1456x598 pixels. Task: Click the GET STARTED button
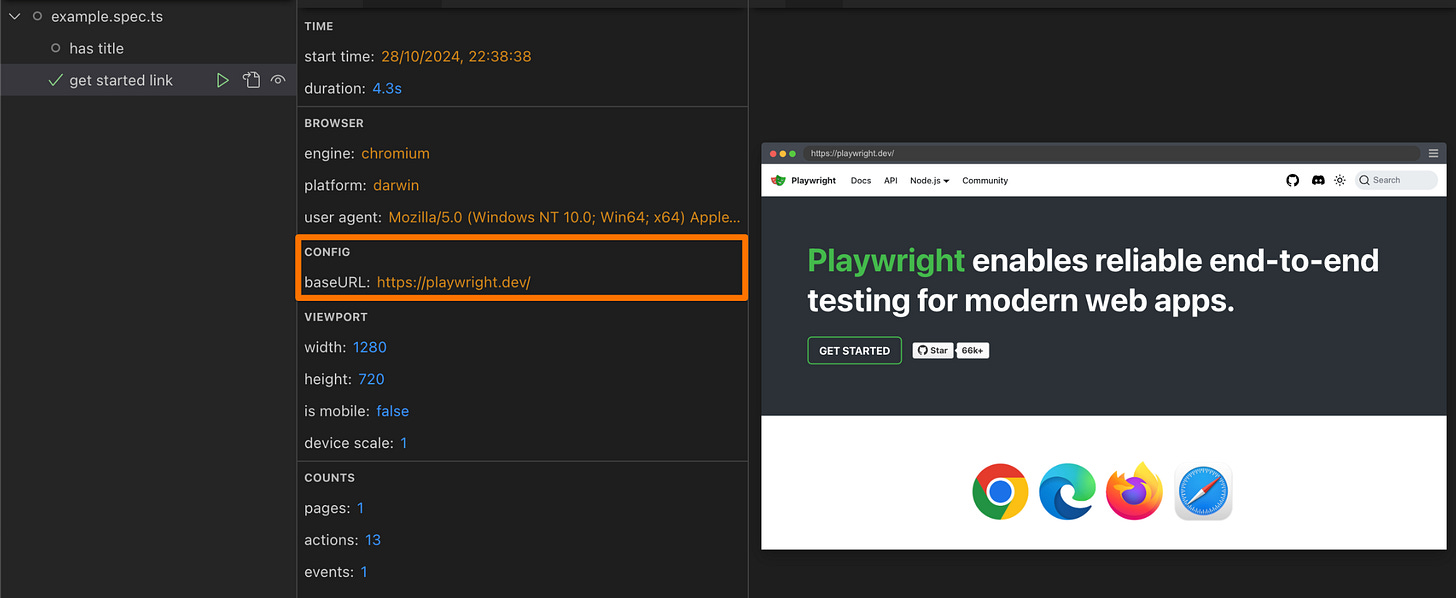coord(854,351)
